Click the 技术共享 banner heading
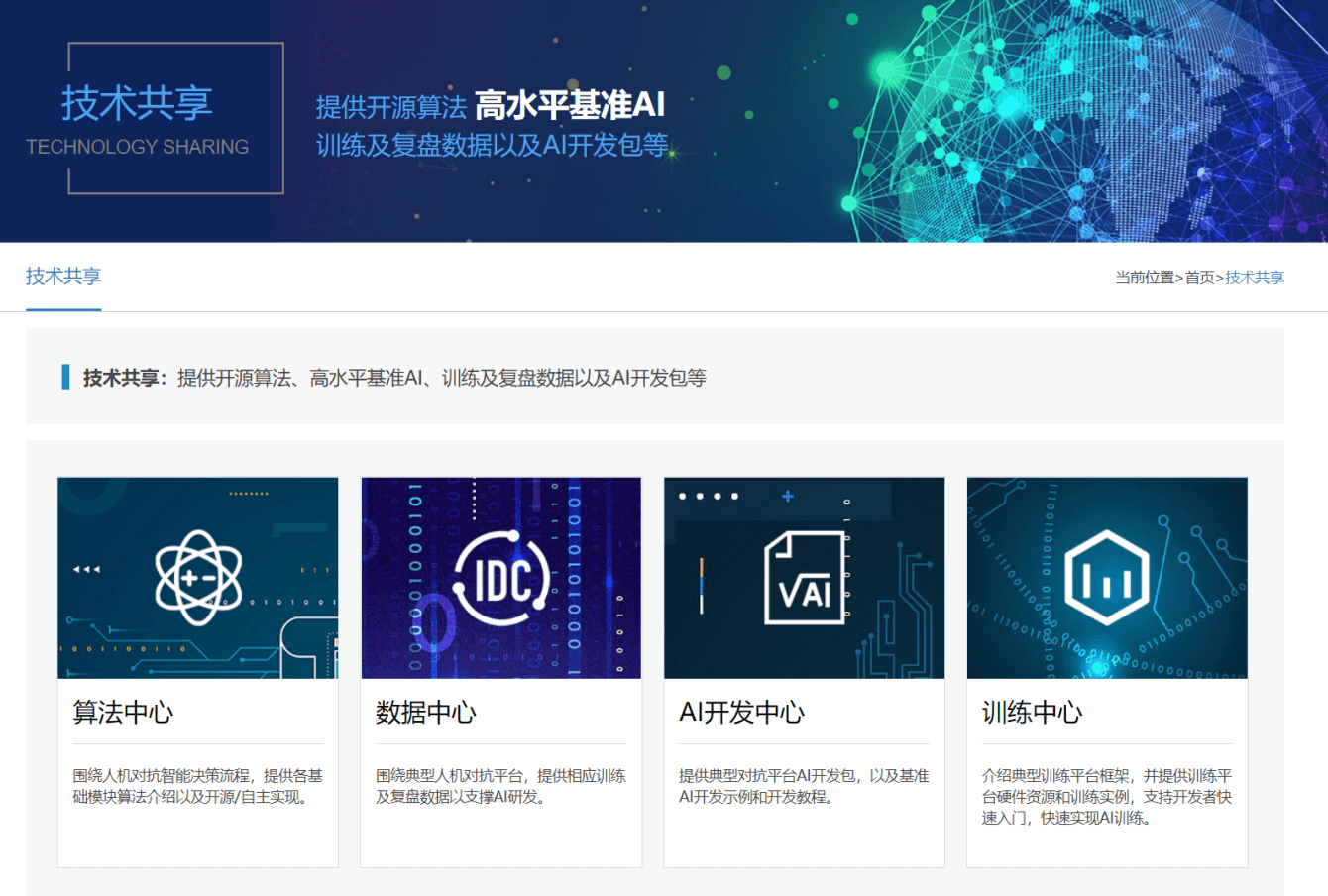 pyautogui.click(x=138, y=104)
